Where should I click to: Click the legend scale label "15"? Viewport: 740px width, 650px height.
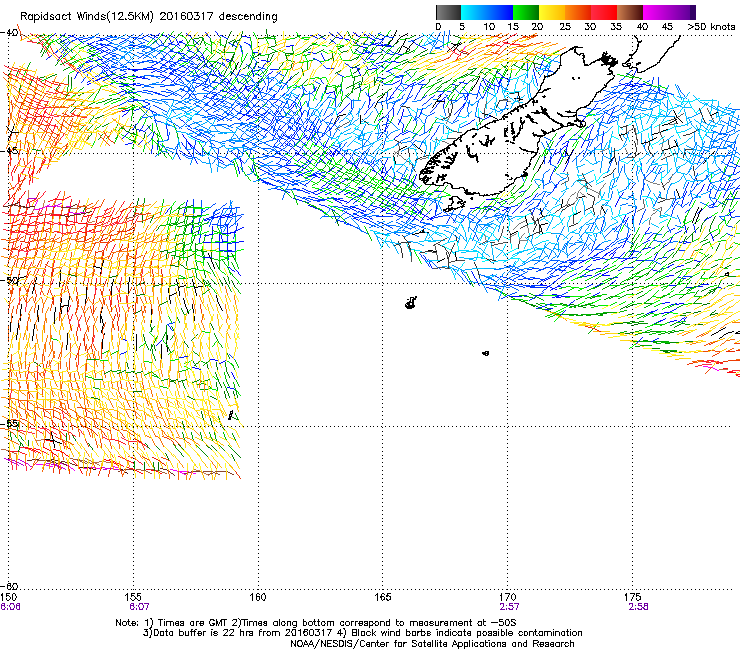pos(513,27)
